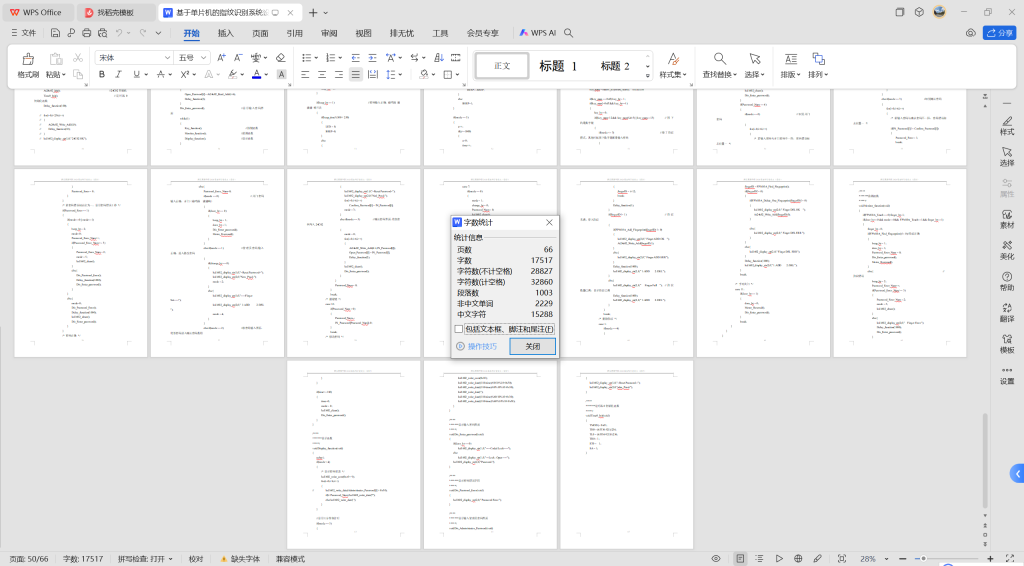
Task: Switch to the 页面 ribbon tab
Action: point(260,33)
